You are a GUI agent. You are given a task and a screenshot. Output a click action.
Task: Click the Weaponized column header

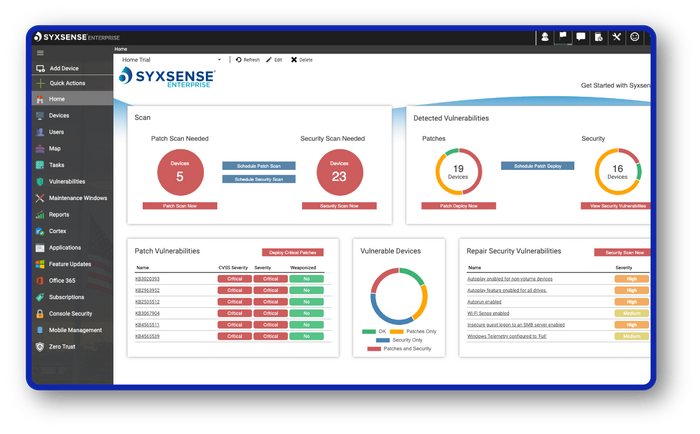[x=303, y=268]
